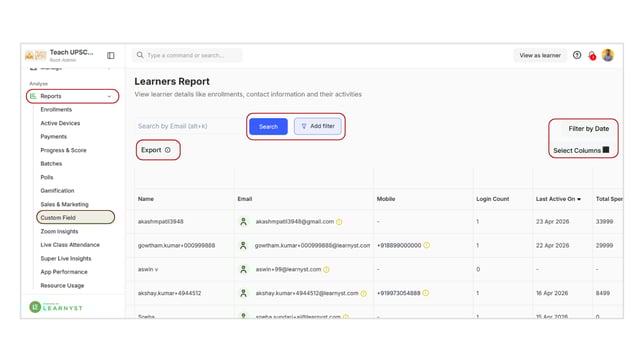Screen dimensions: 644x362
Task: Click user icon next to akshay.kumar+4944512 email
Action: click(243, 293)
